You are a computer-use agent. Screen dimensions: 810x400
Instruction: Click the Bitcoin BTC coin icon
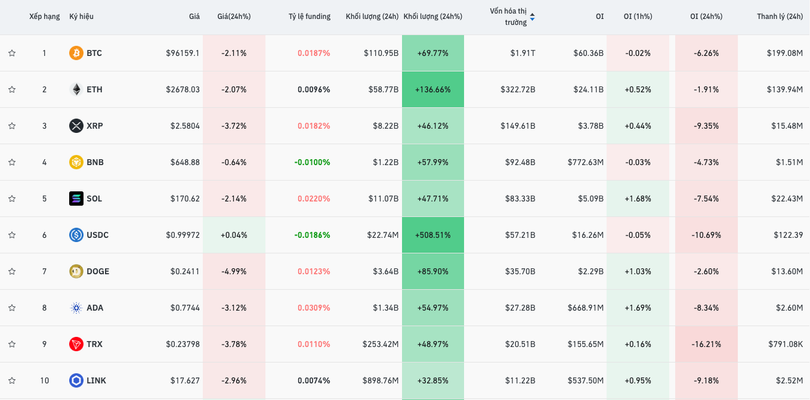(76, 53)
